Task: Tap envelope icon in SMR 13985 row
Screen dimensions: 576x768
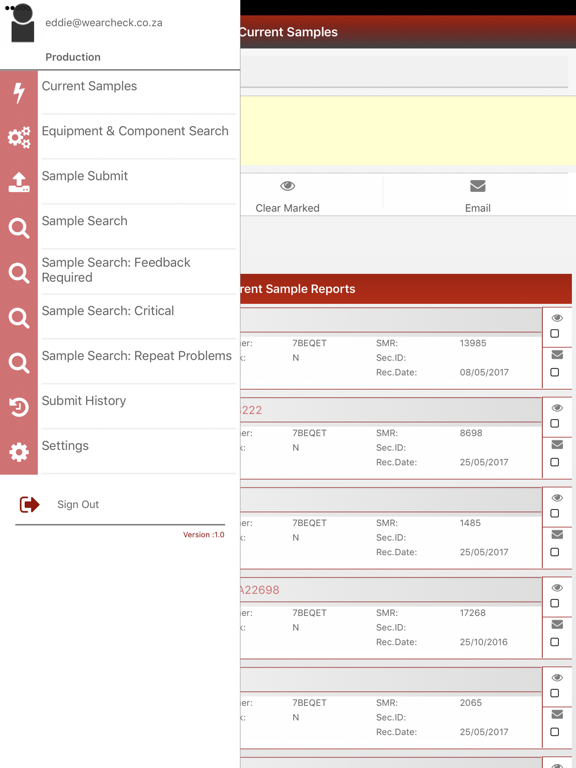Action: [x=557, y=355]
